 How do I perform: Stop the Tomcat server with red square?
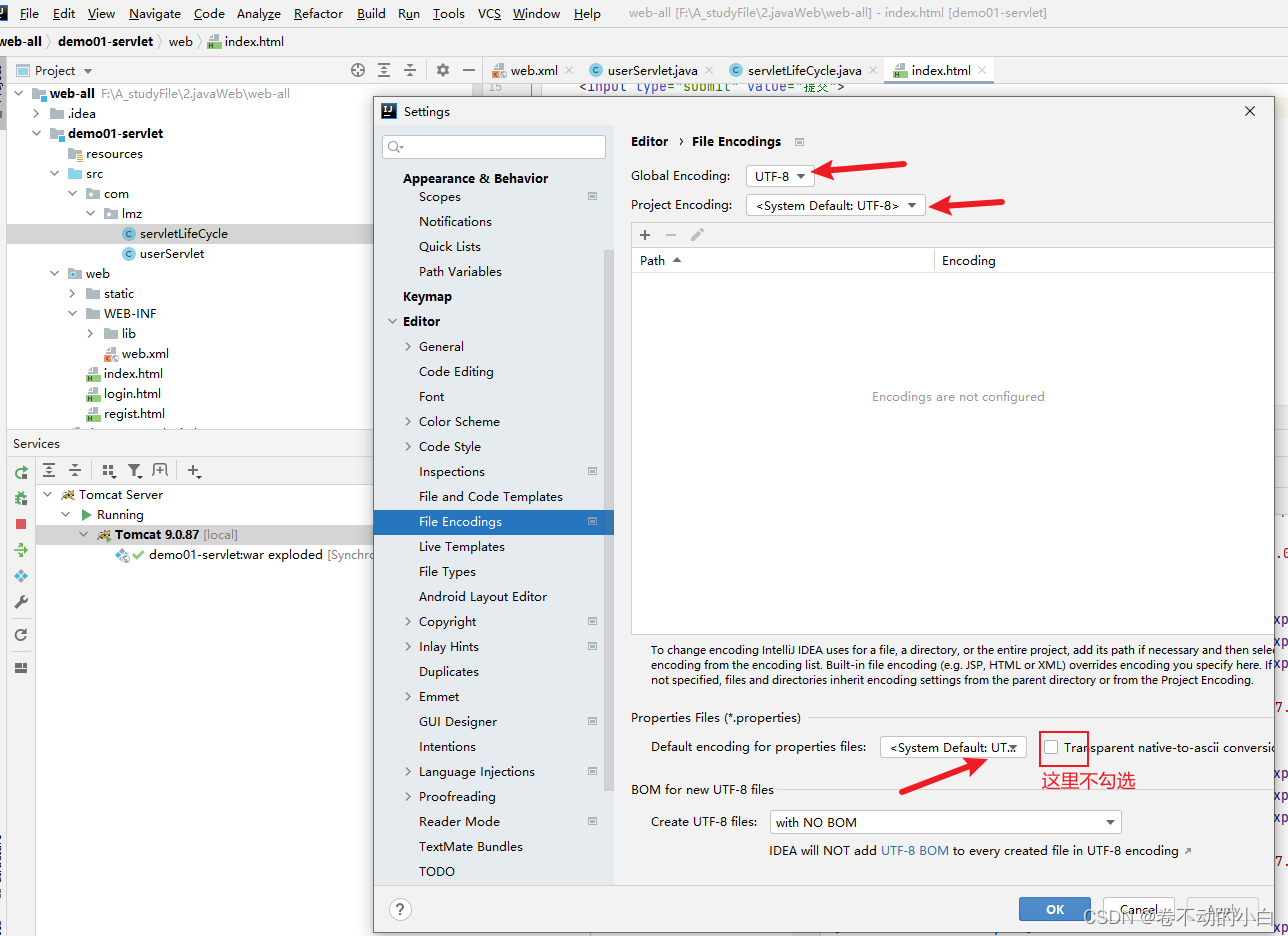coord(21,524)
